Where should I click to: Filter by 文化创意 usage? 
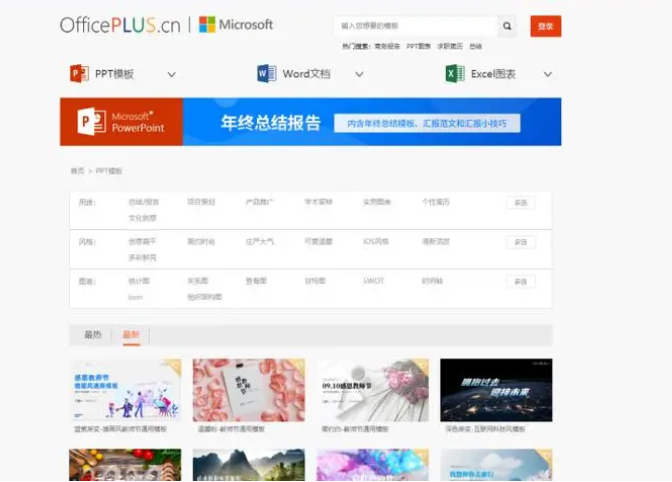143,218
